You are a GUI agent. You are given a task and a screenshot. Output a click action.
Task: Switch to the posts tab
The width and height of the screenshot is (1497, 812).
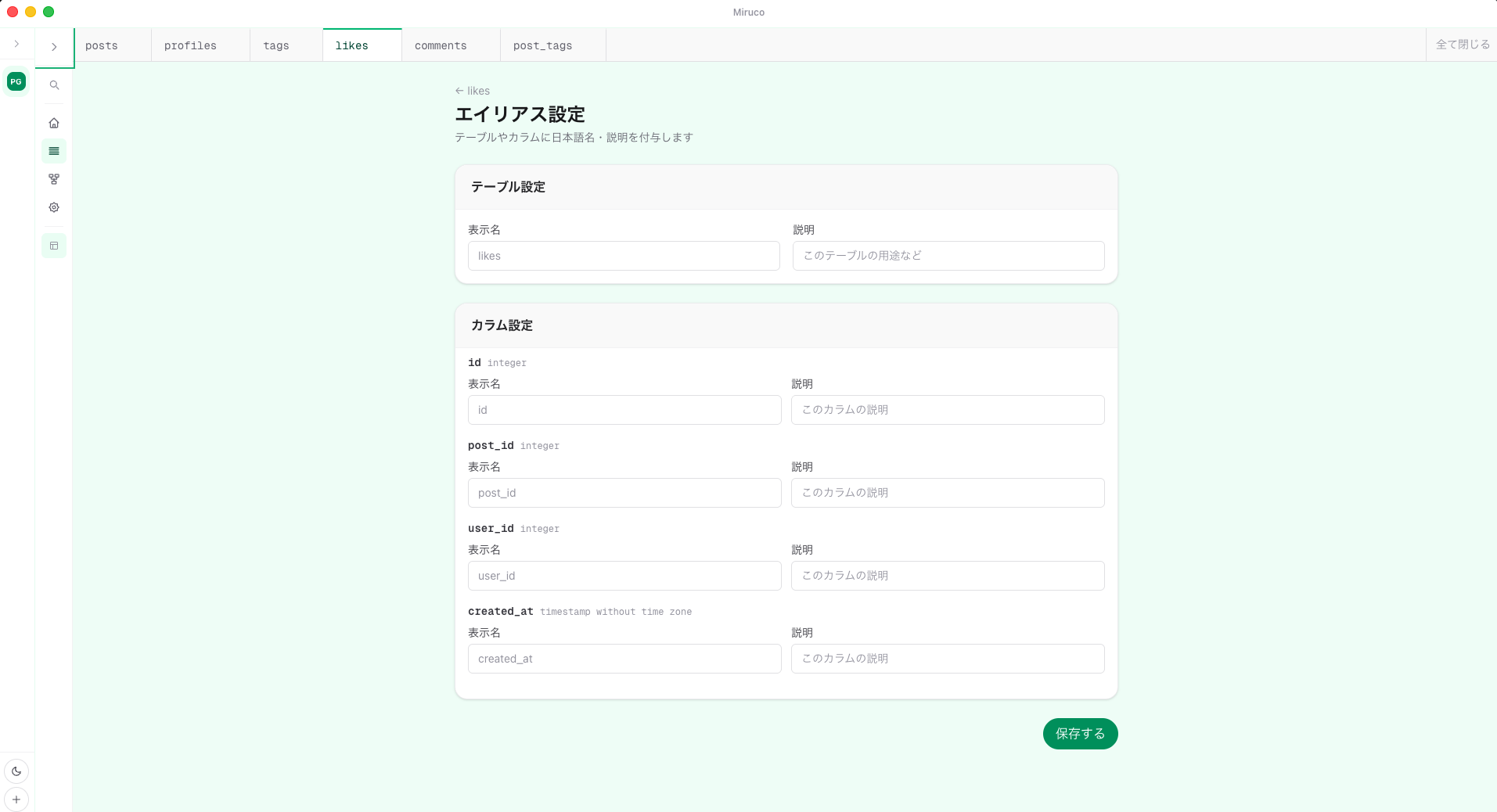(x=102, y=46)
